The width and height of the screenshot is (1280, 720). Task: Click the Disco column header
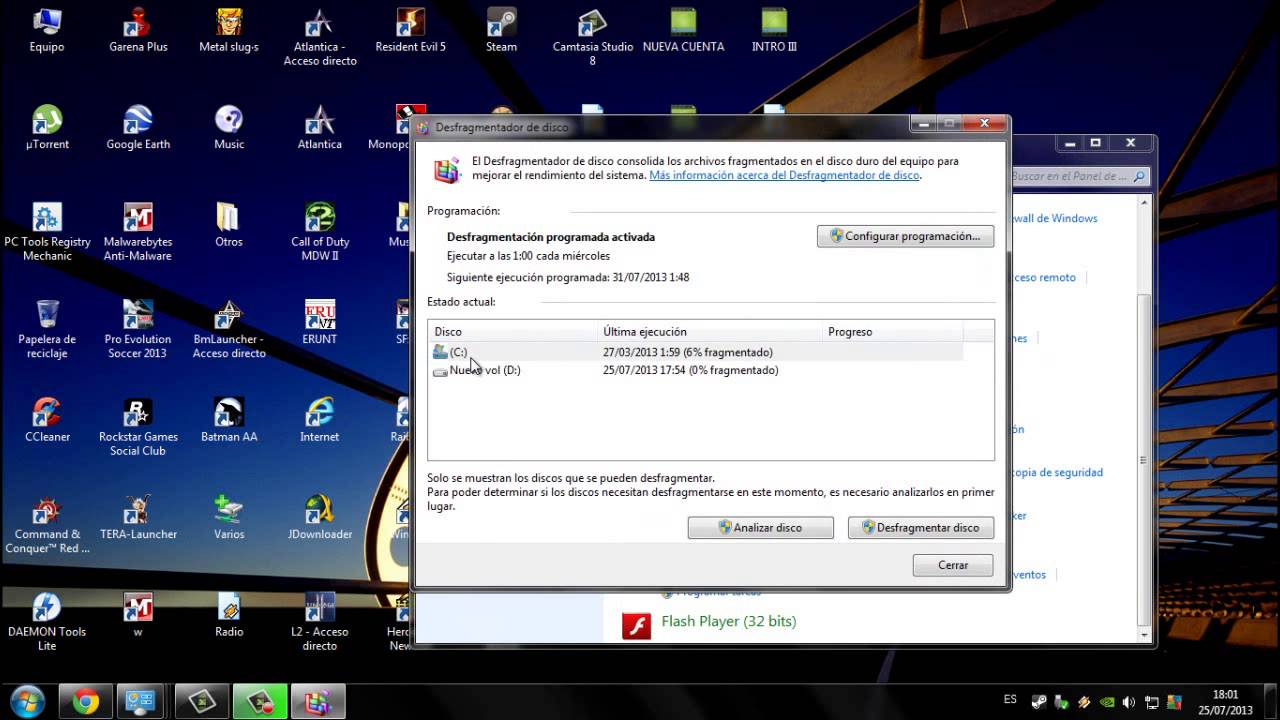point(513,331)
